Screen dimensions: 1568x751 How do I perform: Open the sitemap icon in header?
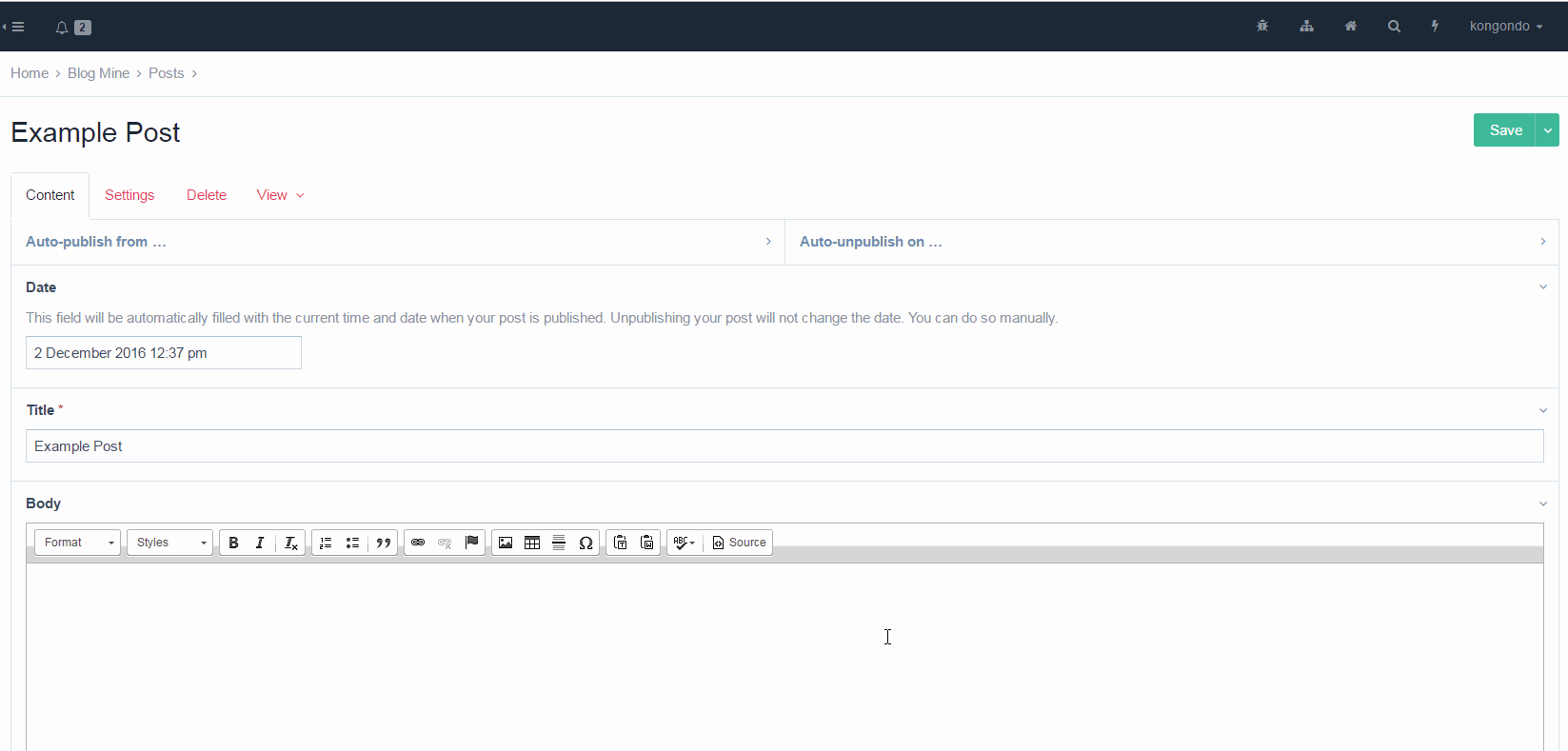pyautogui.click(x=1306, y=27)
